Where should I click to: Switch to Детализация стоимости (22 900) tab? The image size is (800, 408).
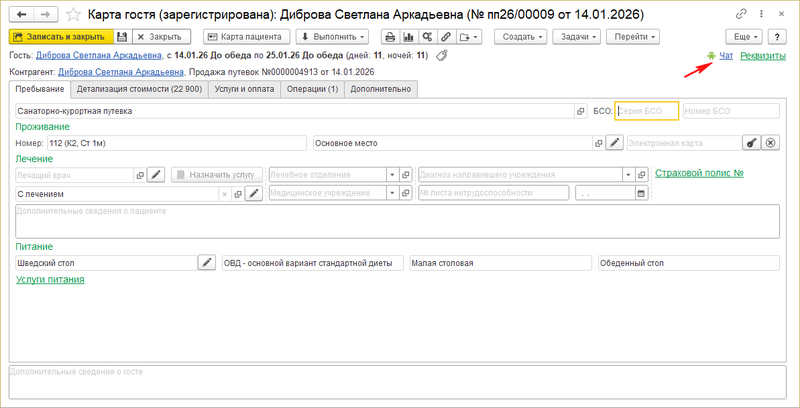click(139, 89)
